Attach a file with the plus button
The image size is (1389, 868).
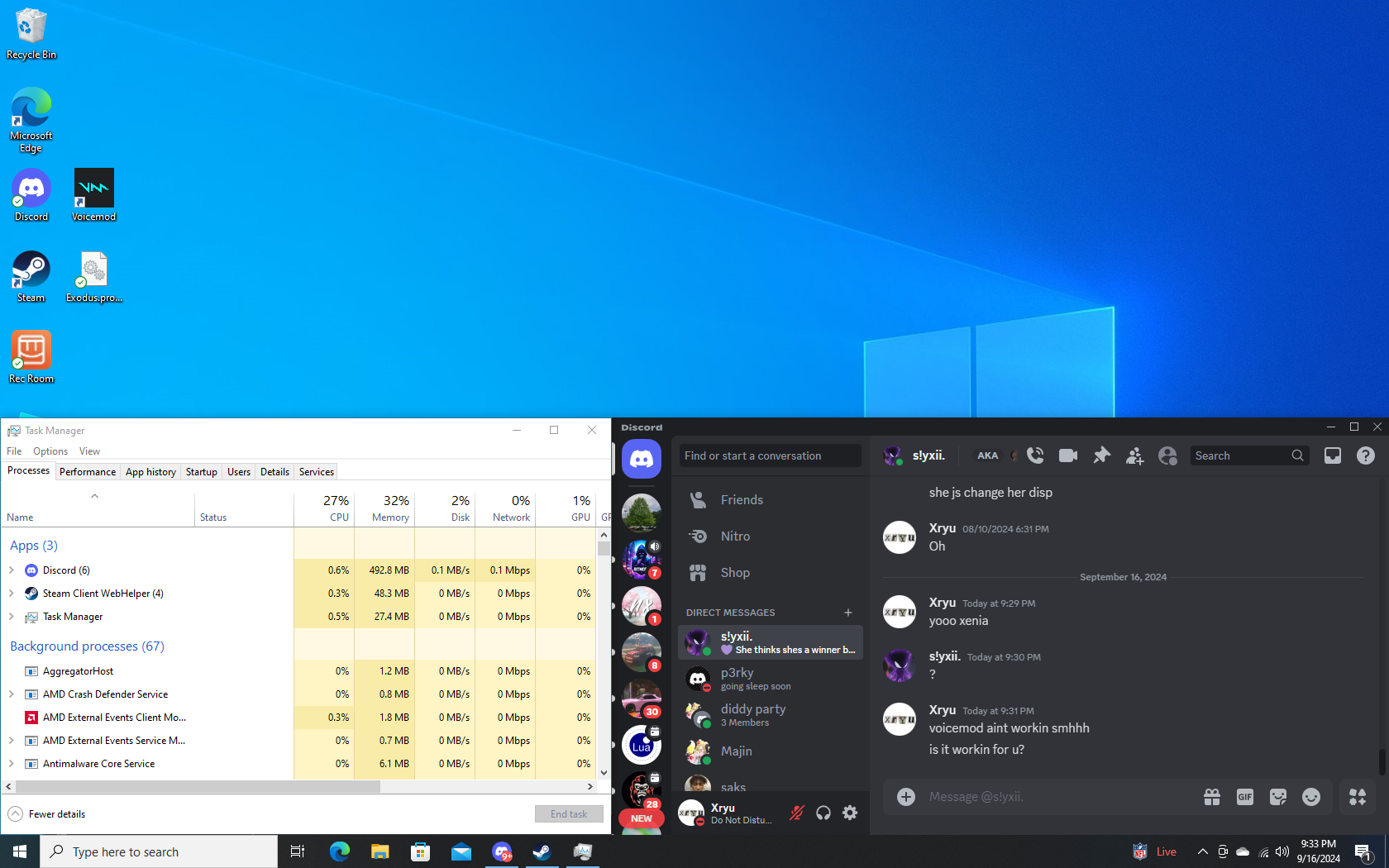pos(906,797)
